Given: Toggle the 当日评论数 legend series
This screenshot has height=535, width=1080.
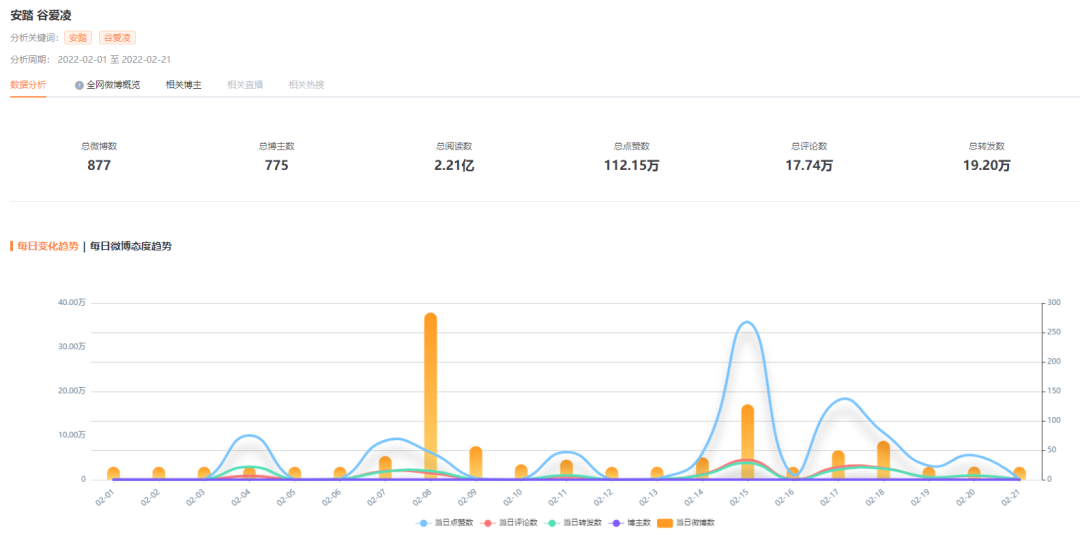Looking at the screenshot, I should click(508, 523).
